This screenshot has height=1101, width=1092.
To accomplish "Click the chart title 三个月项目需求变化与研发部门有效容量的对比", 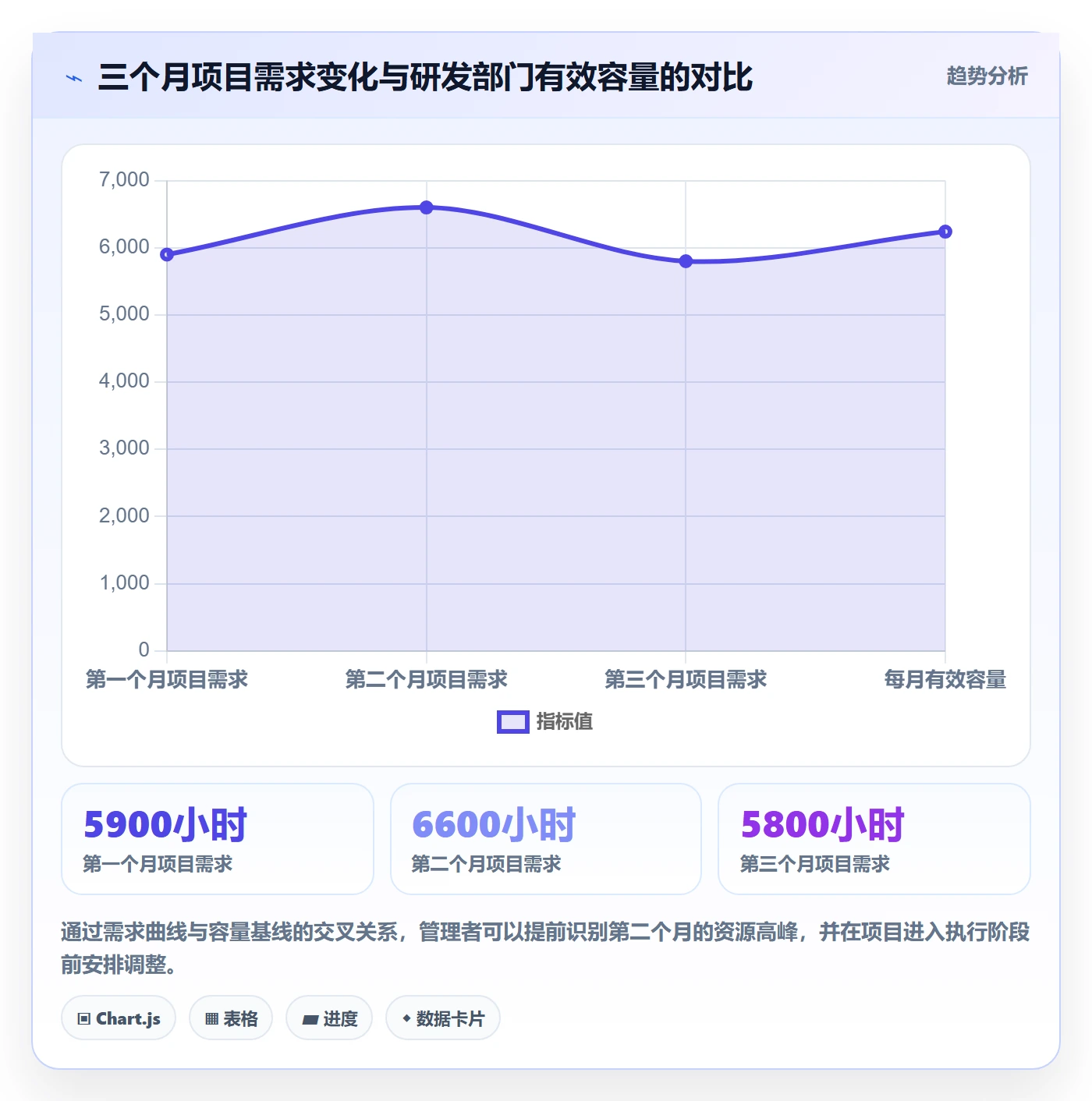I will pos(425,77).
